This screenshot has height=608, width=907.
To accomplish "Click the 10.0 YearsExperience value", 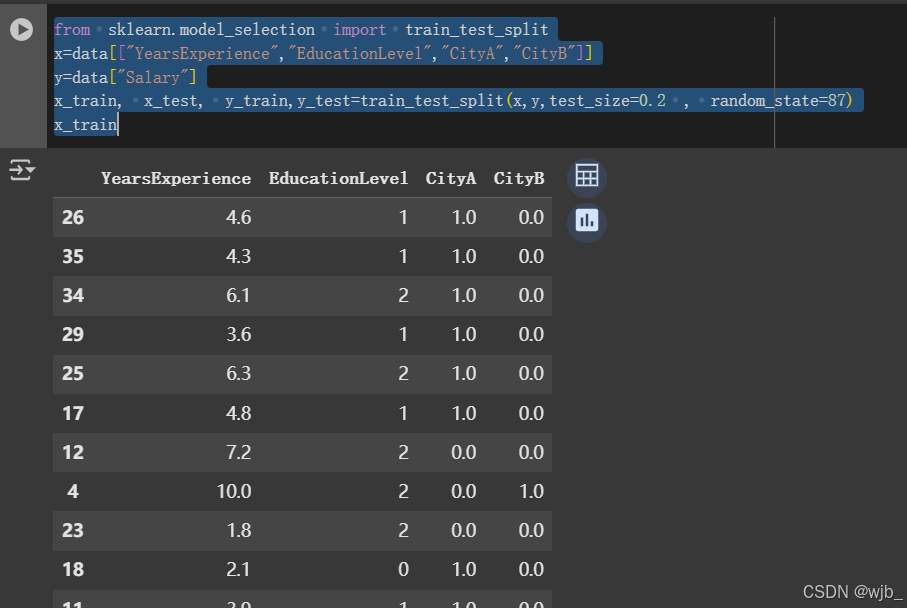I will tap(234, 491).
